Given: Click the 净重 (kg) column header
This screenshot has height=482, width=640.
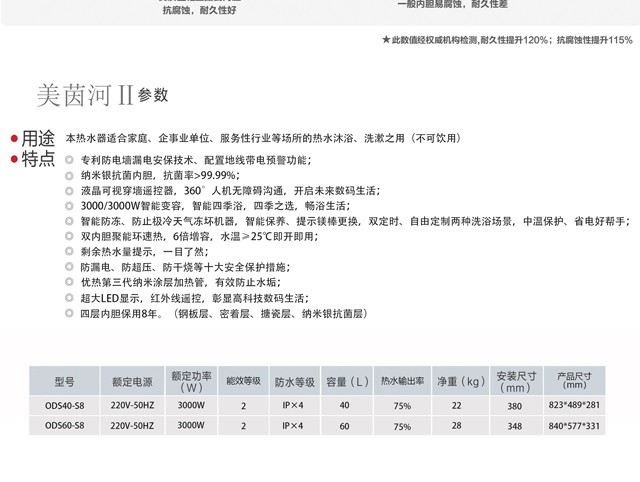Looking at the screenshot, I should pyautogui.click(x=460, y=381).
